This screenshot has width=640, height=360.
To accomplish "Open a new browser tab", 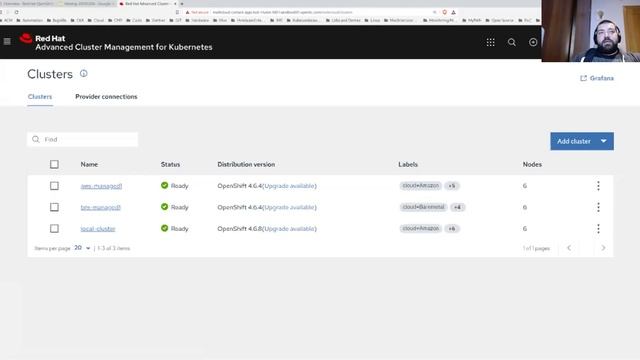I will pos(182,4).
